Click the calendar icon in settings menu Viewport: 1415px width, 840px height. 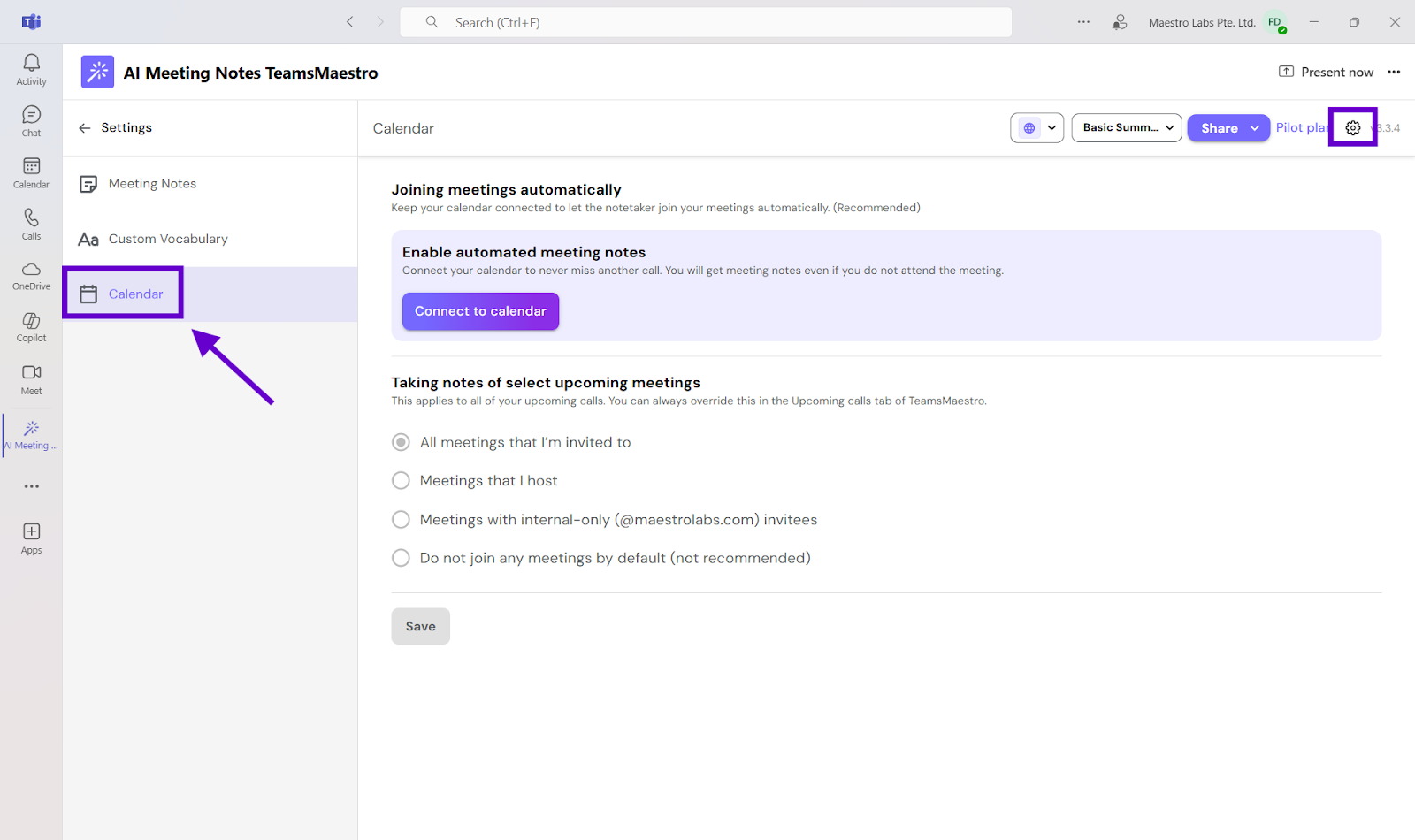[x=88, y=294]
